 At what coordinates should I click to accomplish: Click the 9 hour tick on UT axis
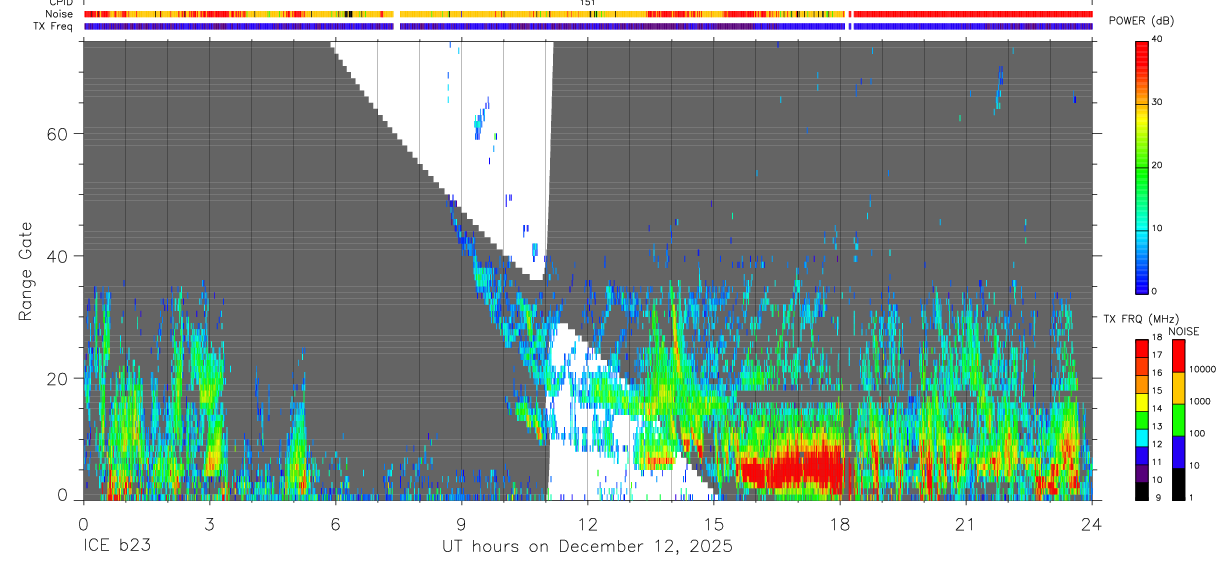(x=461, y=523)
